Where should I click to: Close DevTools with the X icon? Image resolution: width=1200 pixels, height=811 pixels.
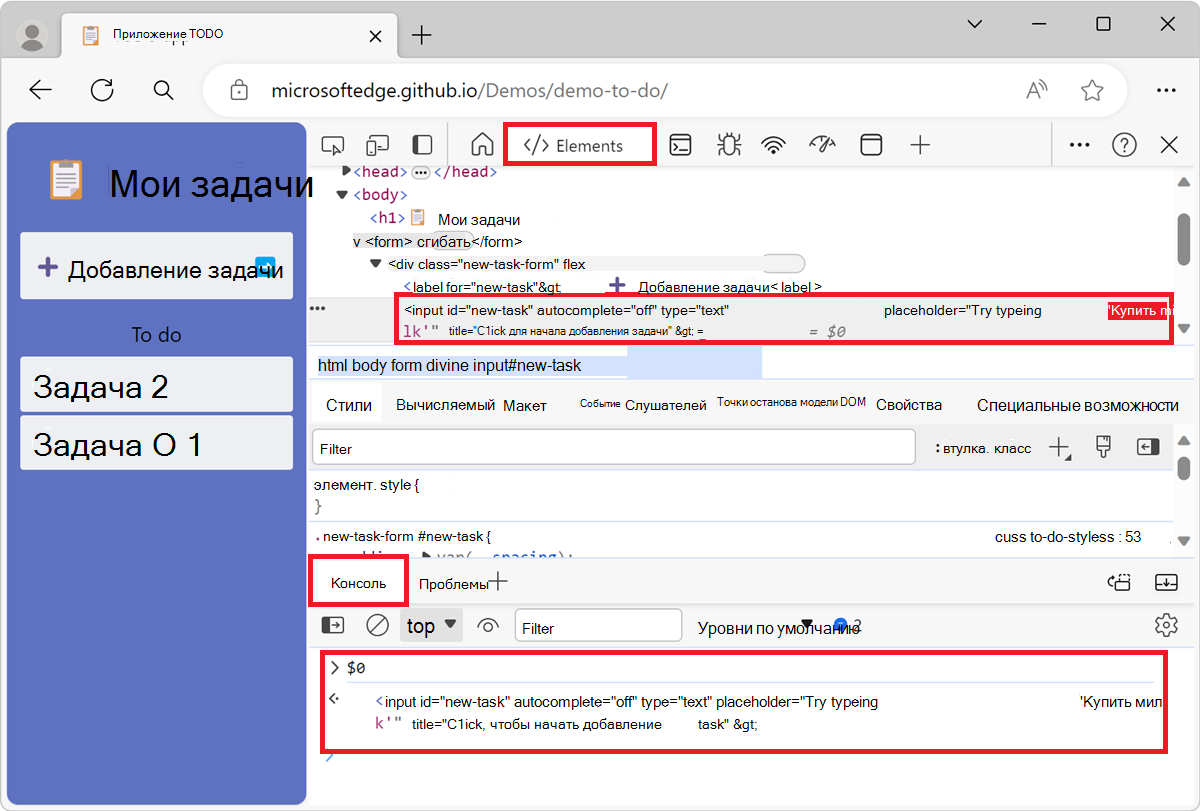tap(1169, 145)
